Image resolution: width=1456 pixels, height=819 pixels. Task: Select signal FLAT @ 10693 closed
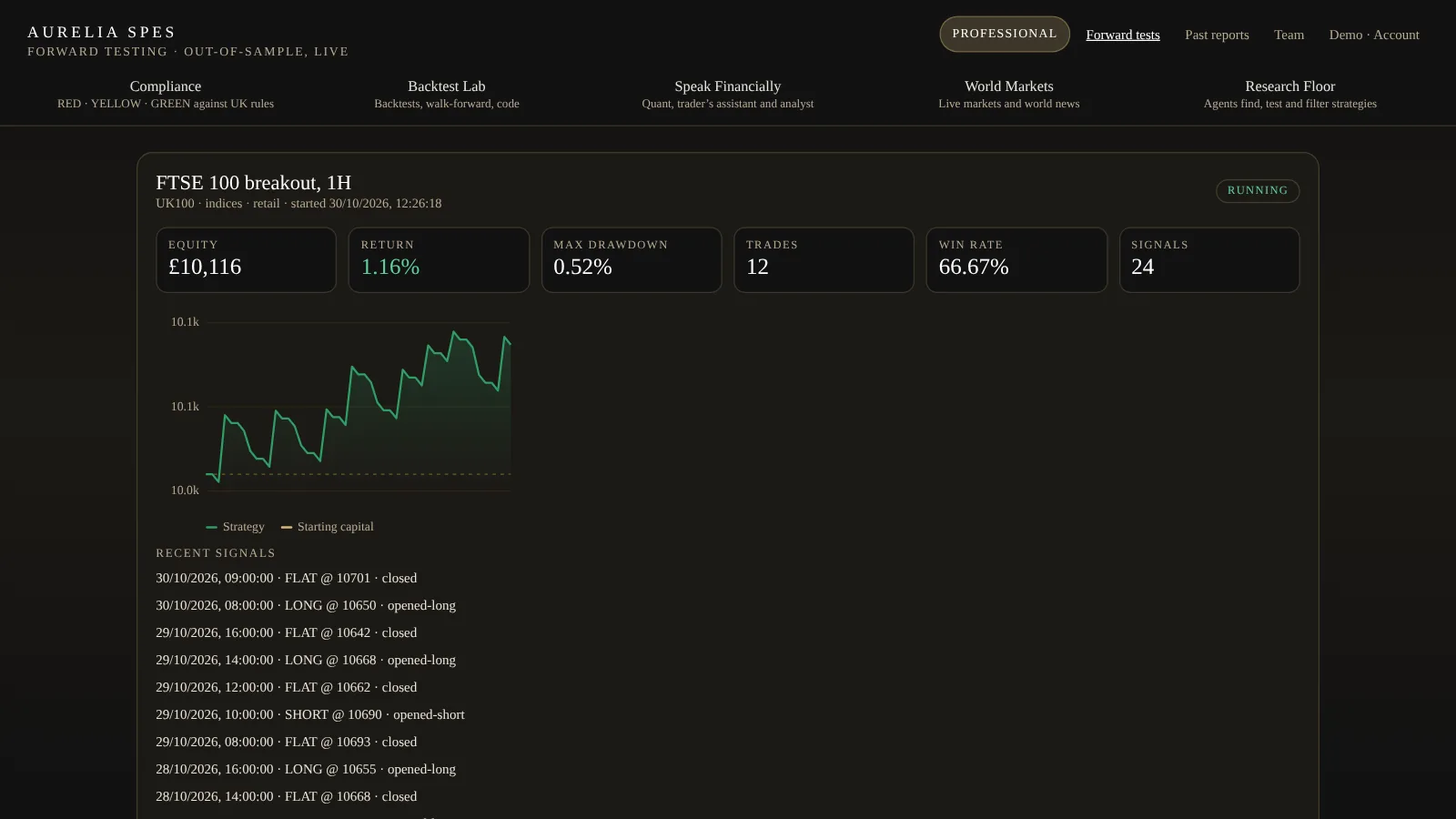coord(287,742)
